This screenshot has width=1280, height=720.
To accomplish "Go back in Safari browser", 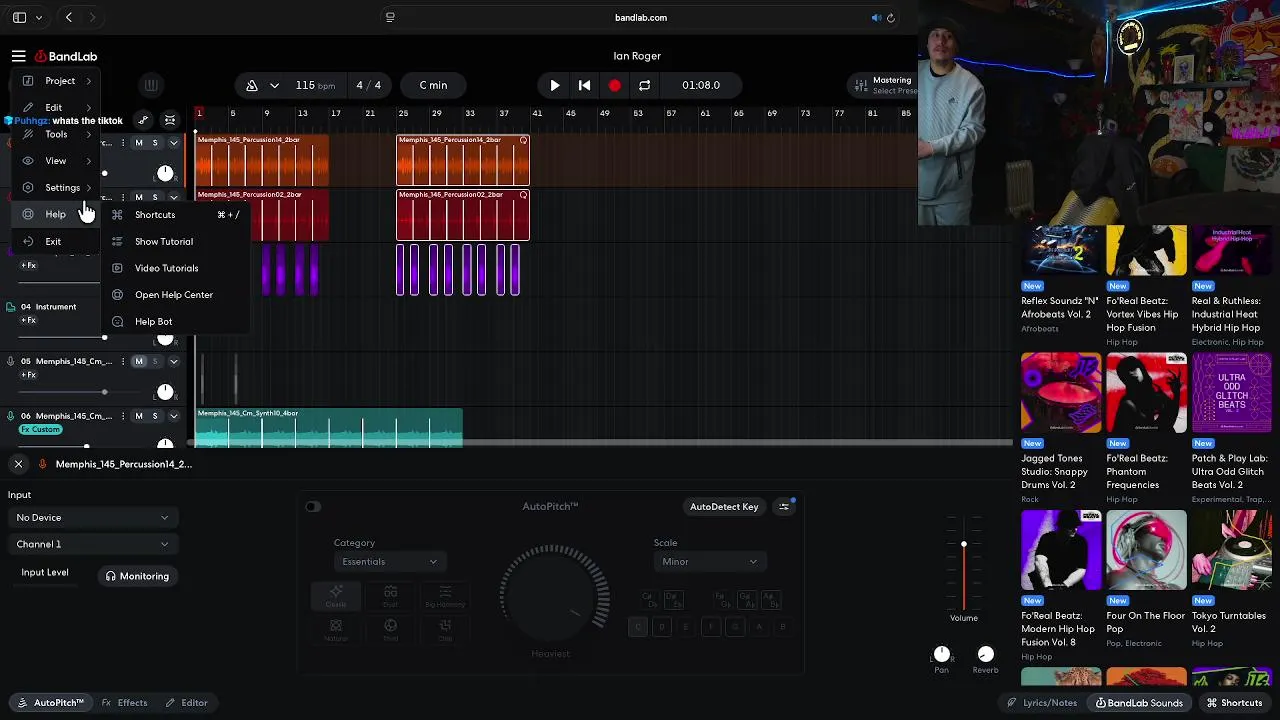I will point(68,17).
